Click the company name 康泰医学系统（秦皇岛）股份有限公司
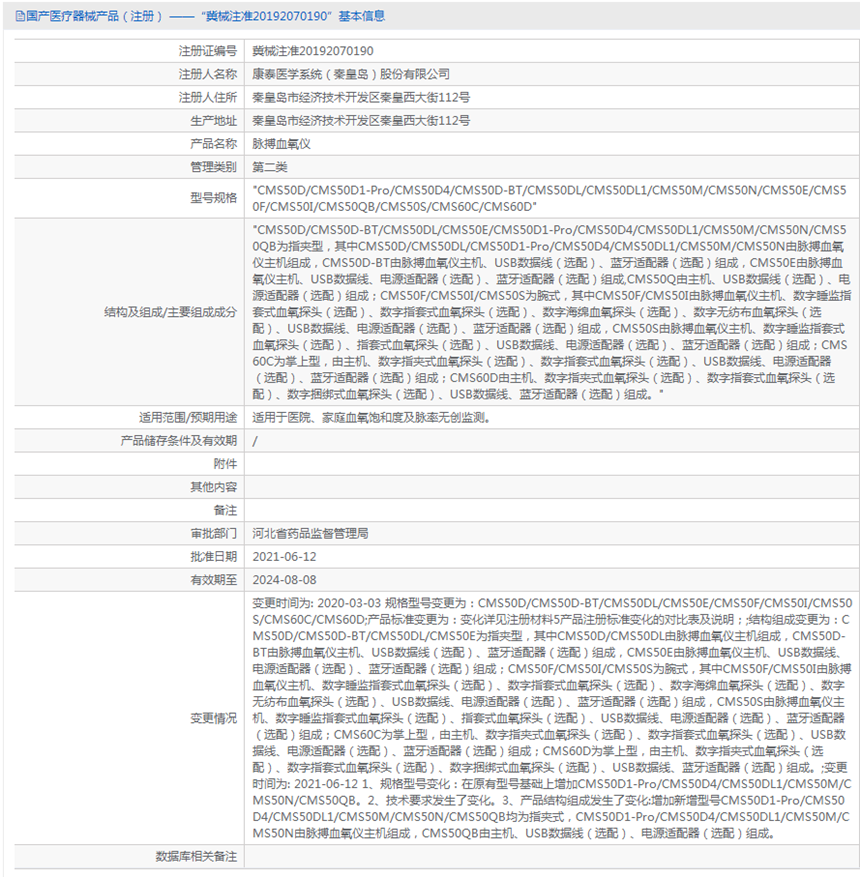This screenshot has height=877, width=860. pos(351,74)
